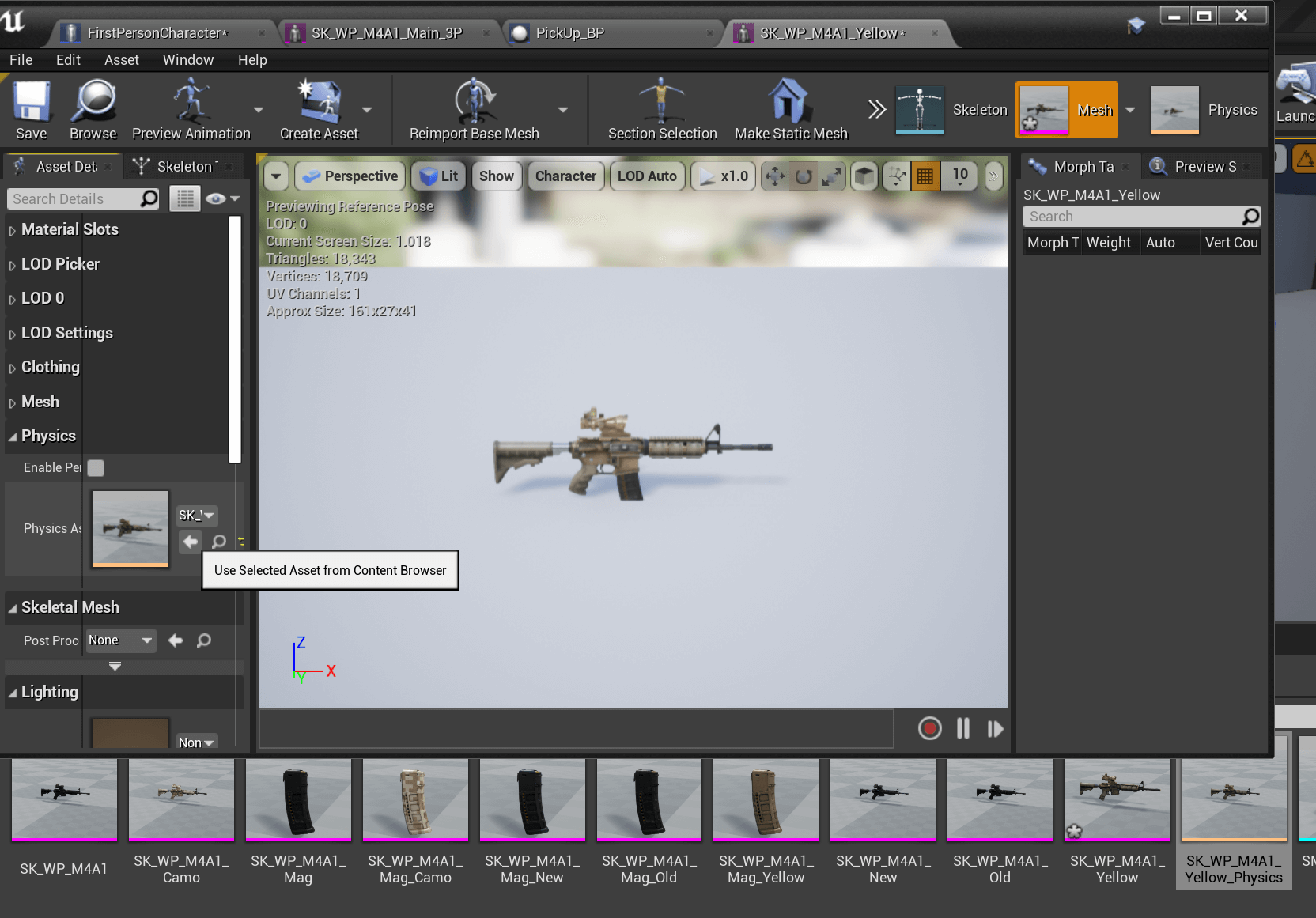Open details visibility eye options

222,198
